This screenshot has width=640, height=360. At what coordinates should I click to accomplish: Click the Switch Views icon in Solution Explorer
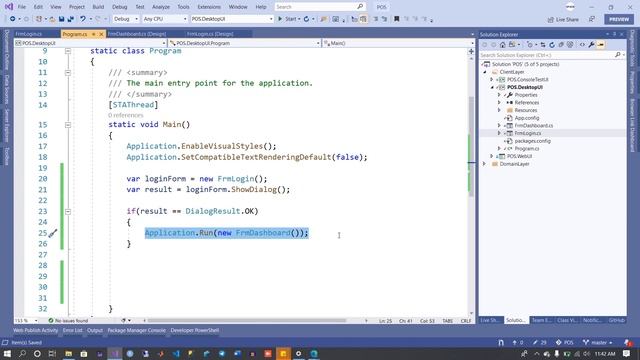pos(513,45)
